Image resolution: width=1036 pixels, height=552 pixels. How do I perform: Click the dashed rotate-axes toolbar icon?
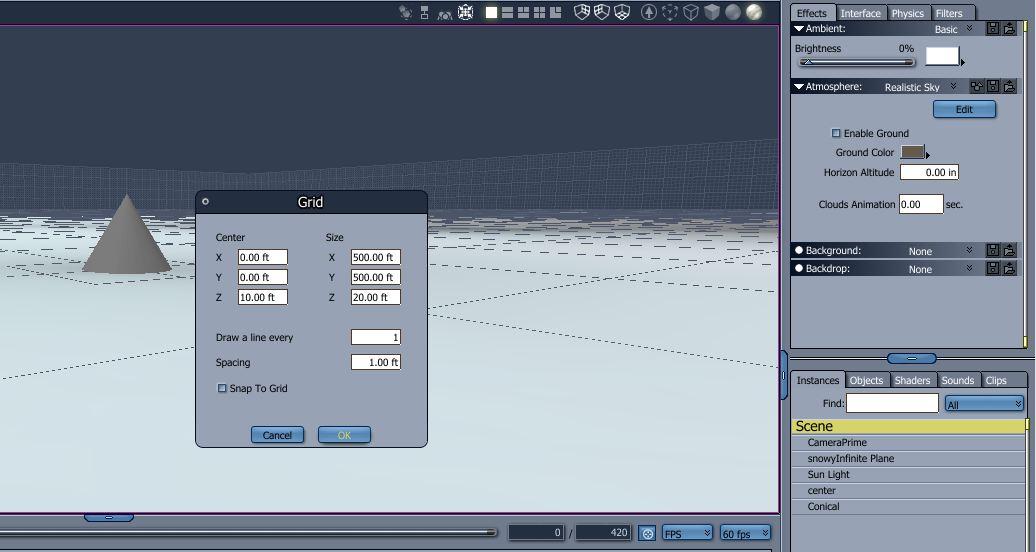[x=670, y=12]
